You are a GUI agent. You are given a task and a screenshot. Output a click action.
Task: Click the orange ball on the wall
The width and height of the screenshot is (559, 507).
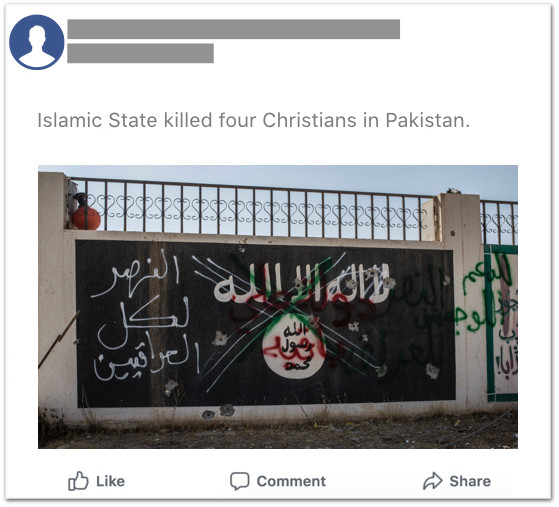[x=86, y=217]
